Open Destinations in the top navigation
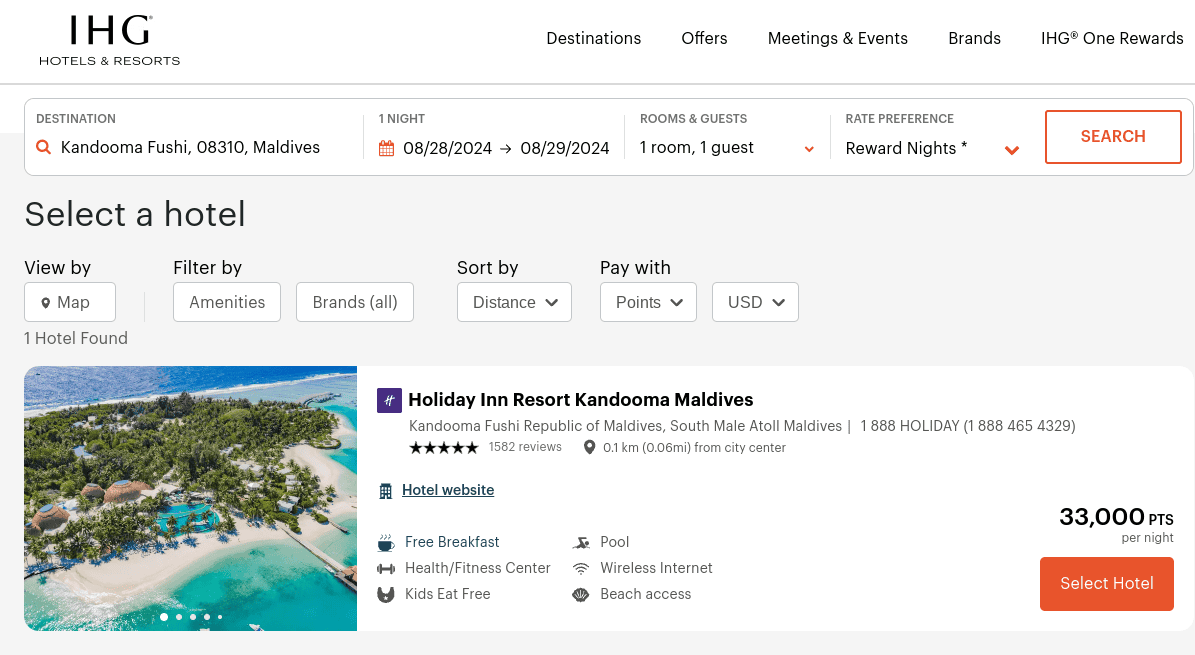Viewport: 1195px width, 655px height. click(x=594, y=38)
